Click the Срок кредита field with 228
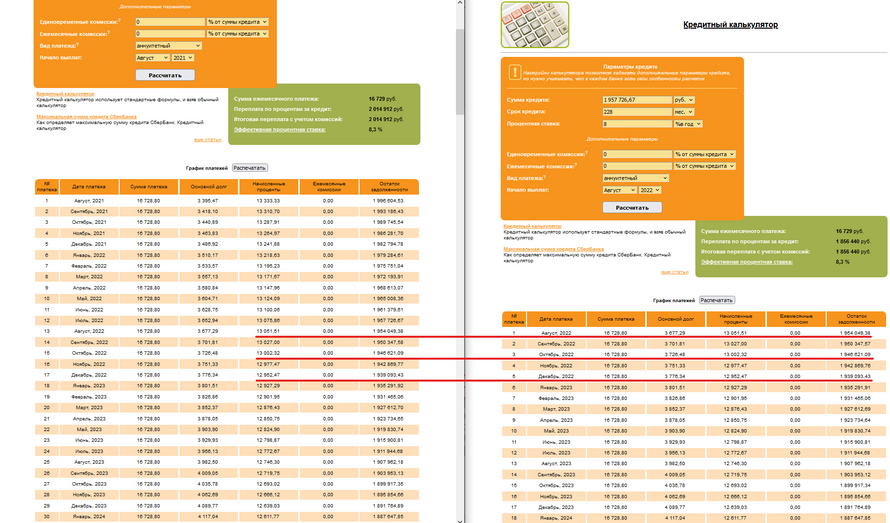 click(x=637, y=112)
